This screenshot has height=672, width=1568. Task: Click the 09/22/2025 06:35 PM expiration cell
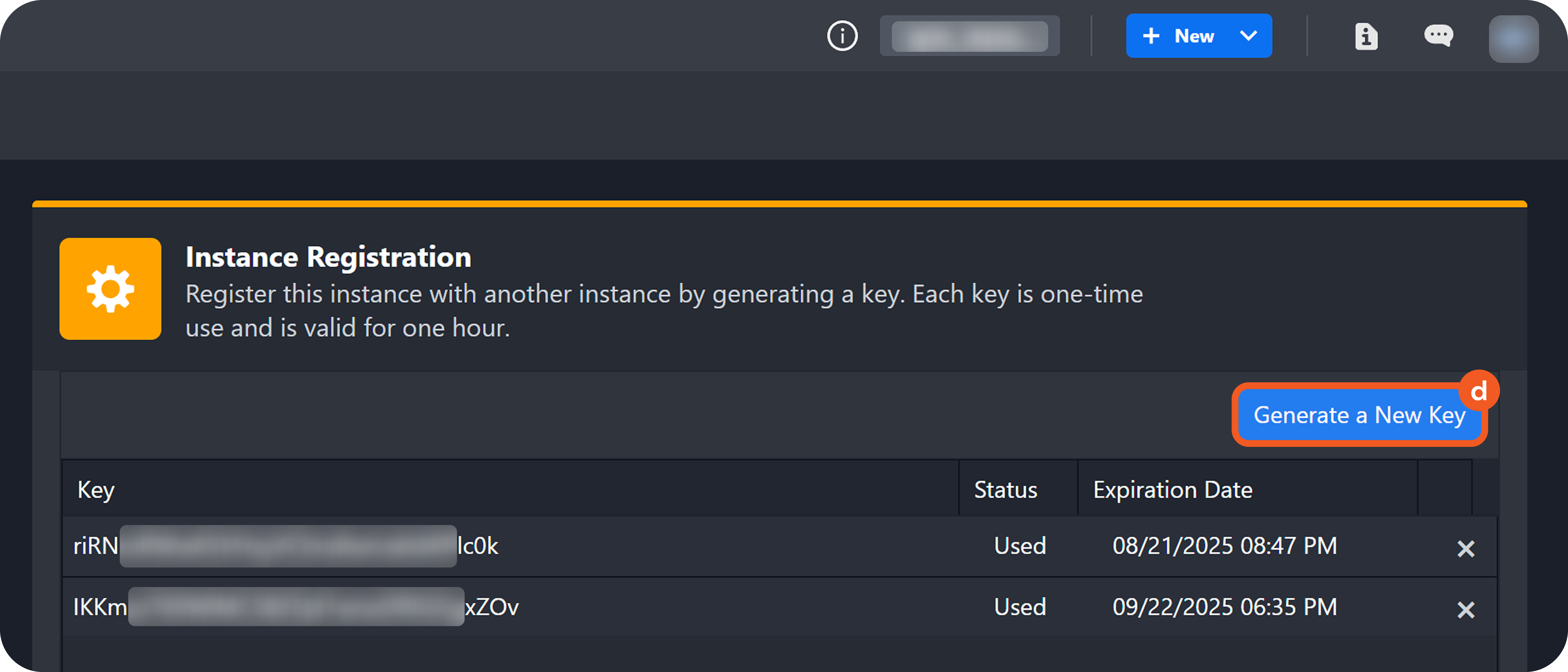tap(1224, 607)
